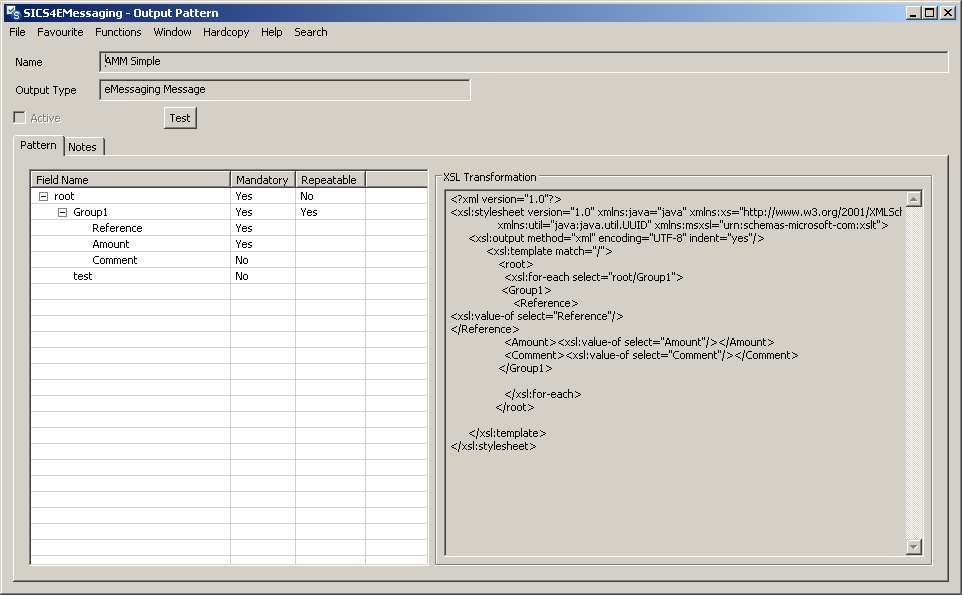Open the Favourite menu
Screen dimensions: 962x595
pos(60,32)
